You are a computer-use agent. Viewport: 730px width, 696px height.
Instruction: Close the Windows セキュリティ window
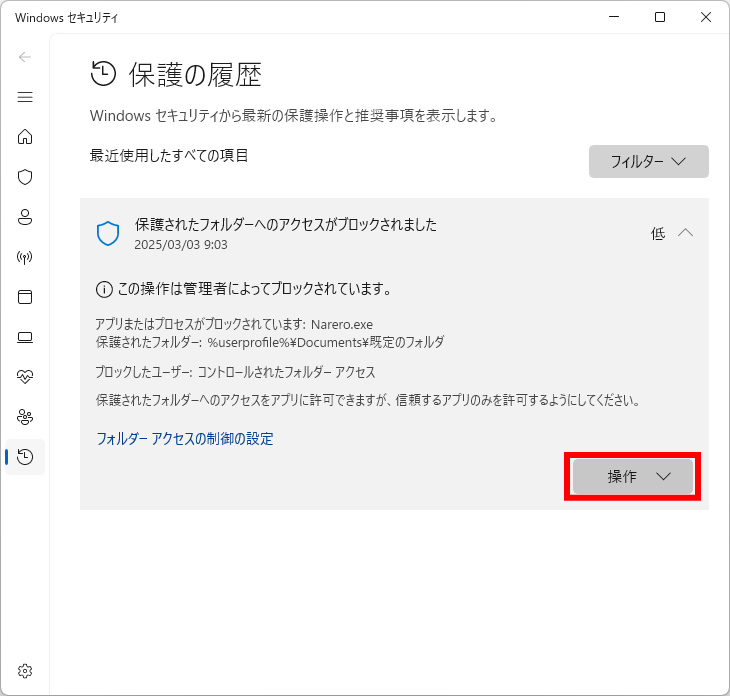coord(705,17)
